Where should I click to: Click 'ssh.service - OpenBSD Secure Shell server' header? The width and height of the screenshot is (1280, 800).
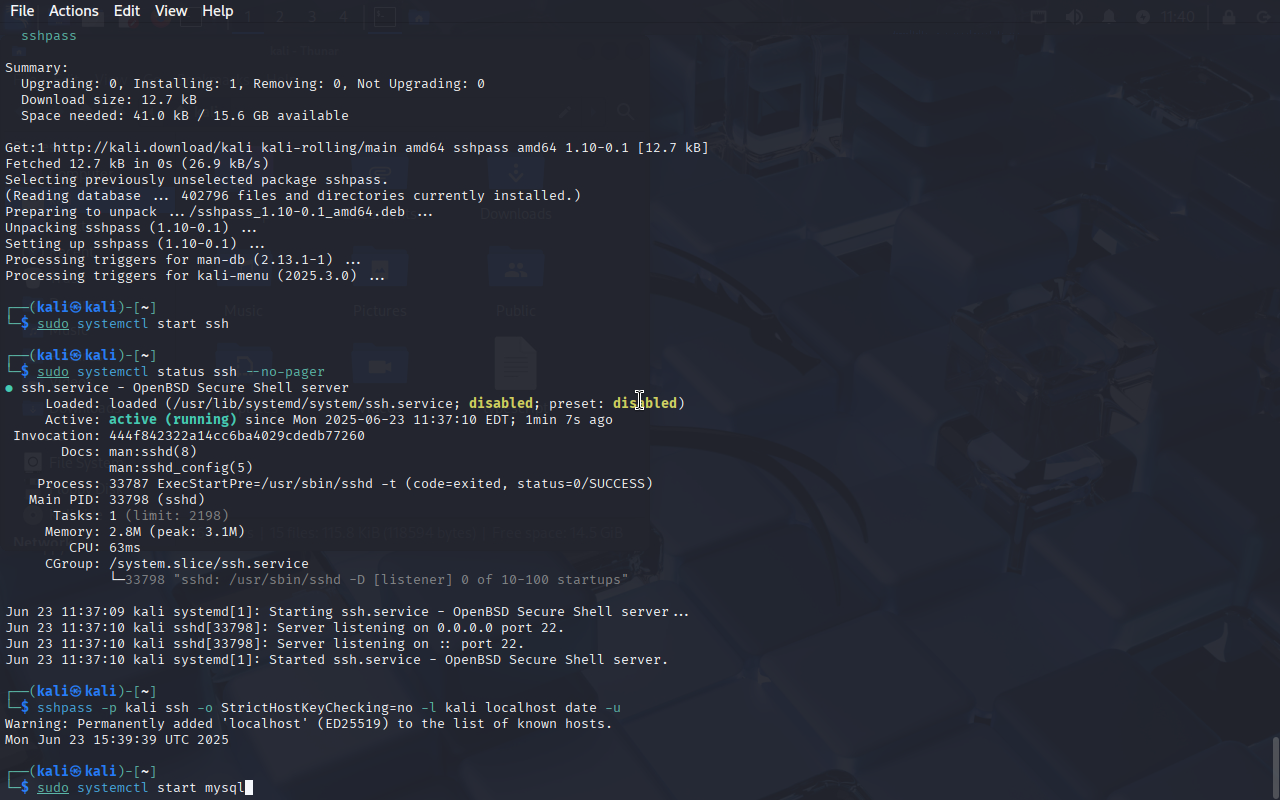click(185, 388)
